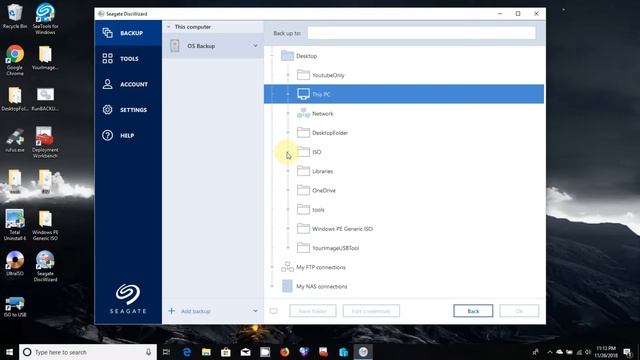
Task: Open the Account section in sidebar
Action: pos(128,84)
